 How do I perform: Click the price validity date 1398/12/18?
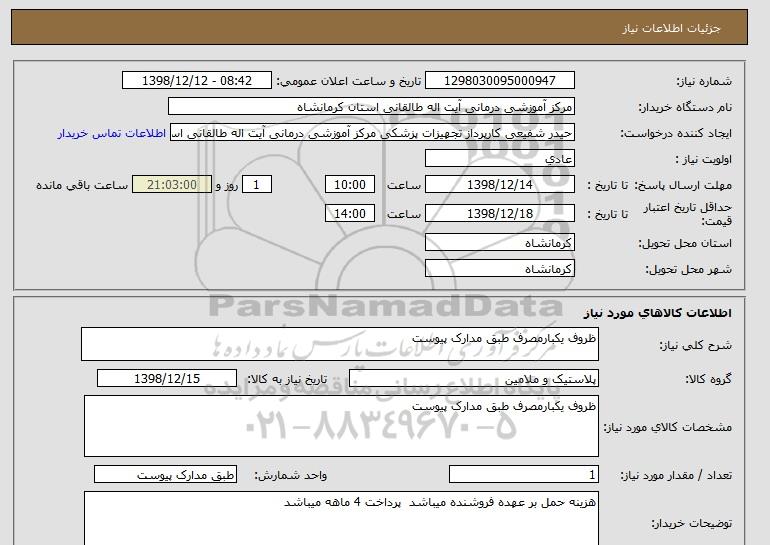[x=499, y=214]
